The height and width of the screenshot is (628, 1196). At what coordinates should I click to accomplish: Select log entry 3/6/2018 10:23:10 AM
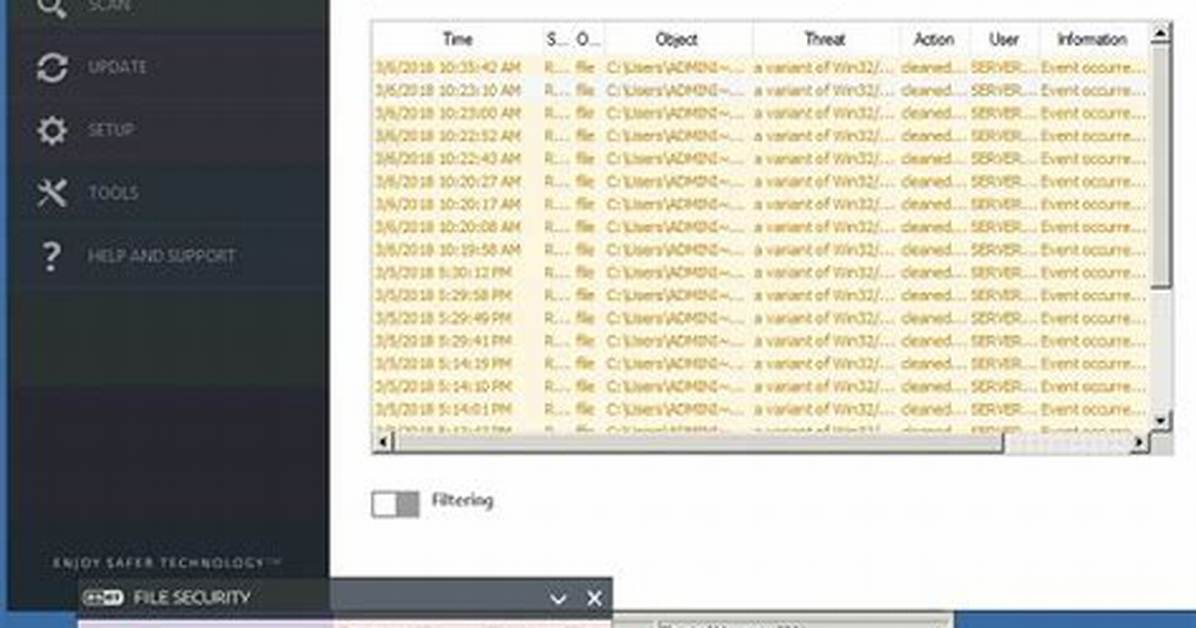[x=760, y=91]
